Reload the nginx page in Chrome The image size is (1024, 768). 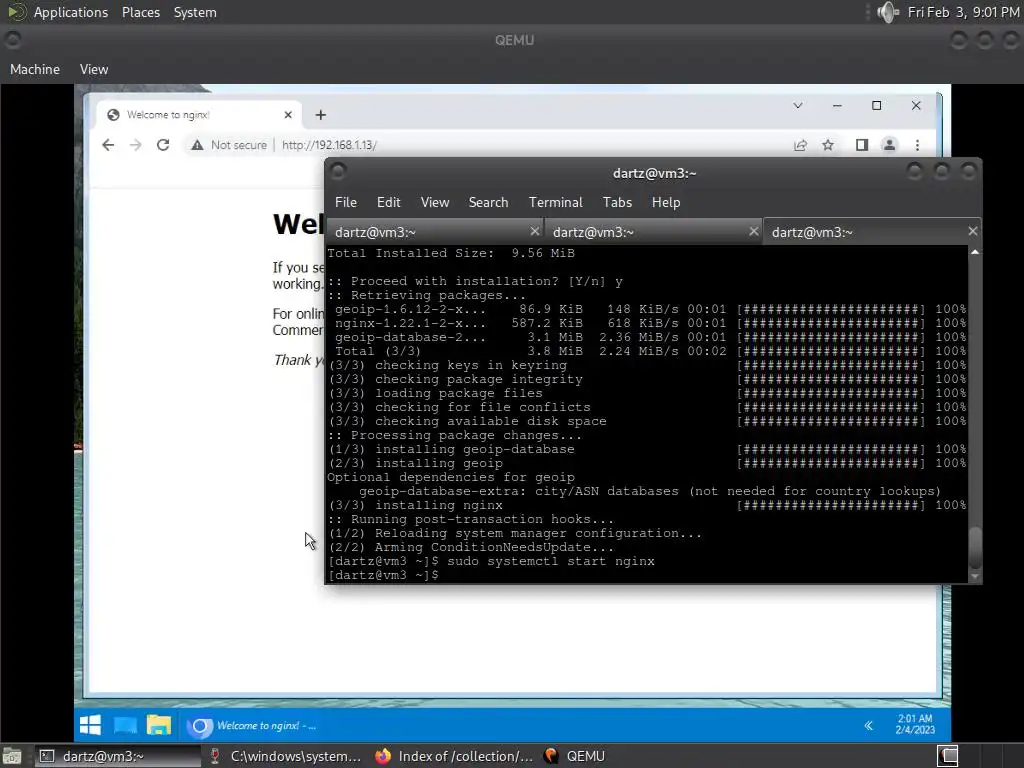(x=163, y=145)
